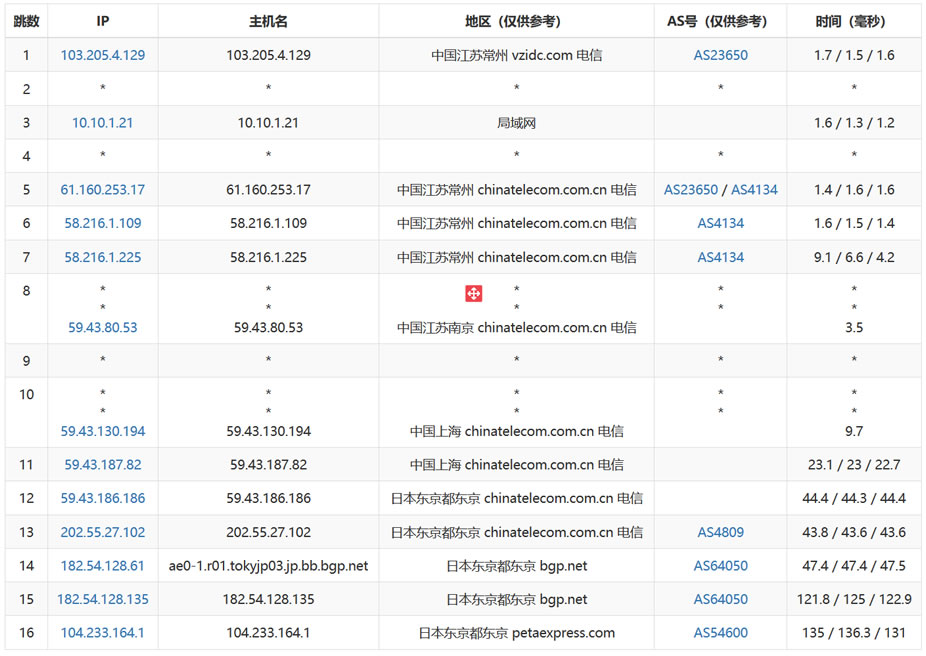The width and height of the screenshot is (926, 656).
Task: Open IP link 182.54.128.135
Action: pyautogui.click(x=103, y=599)
